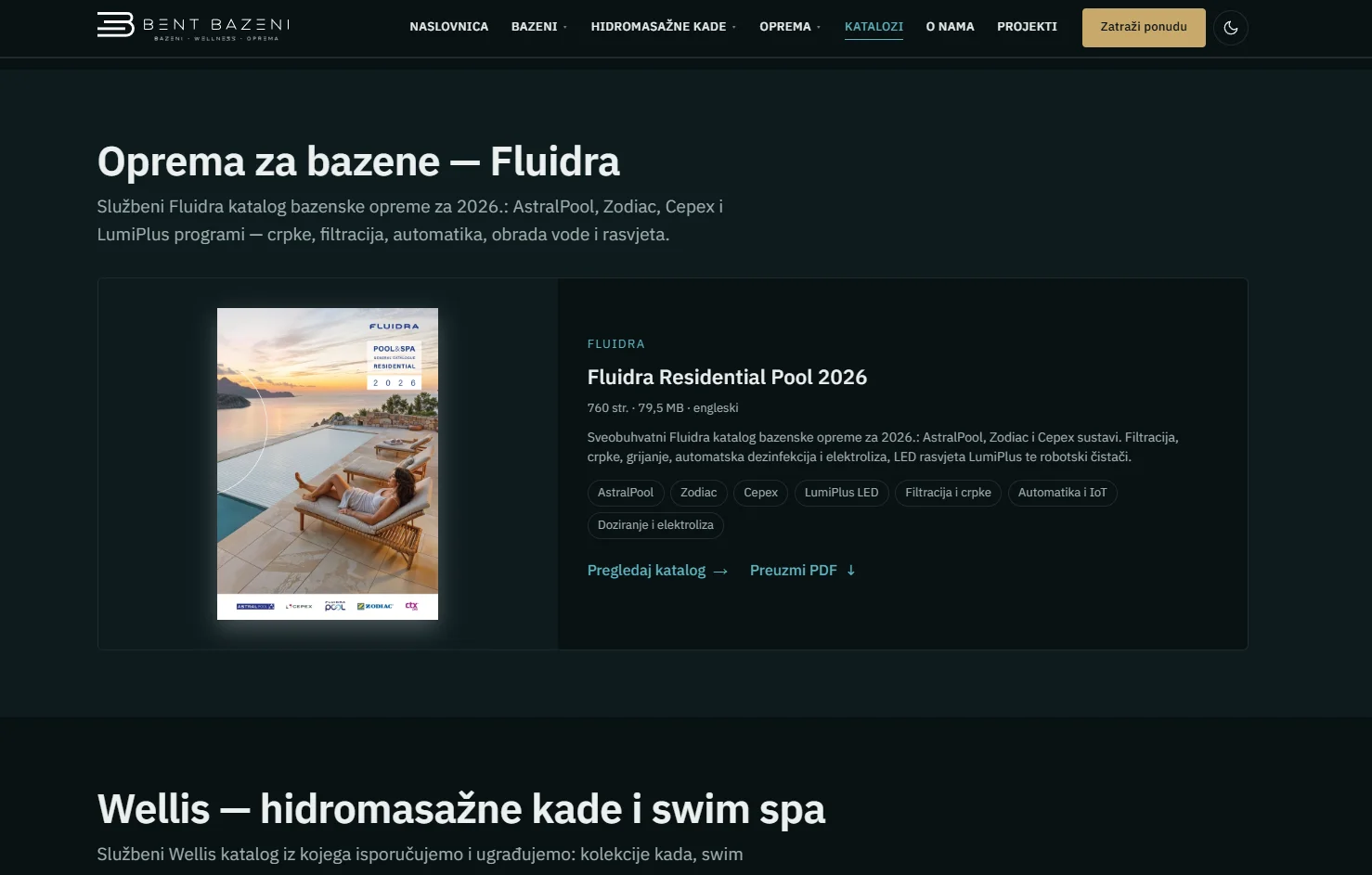Click the '760 str. · 79,5 MB · engleski' info
This screenshot has width=1372, height=875.
pos(663,408)
